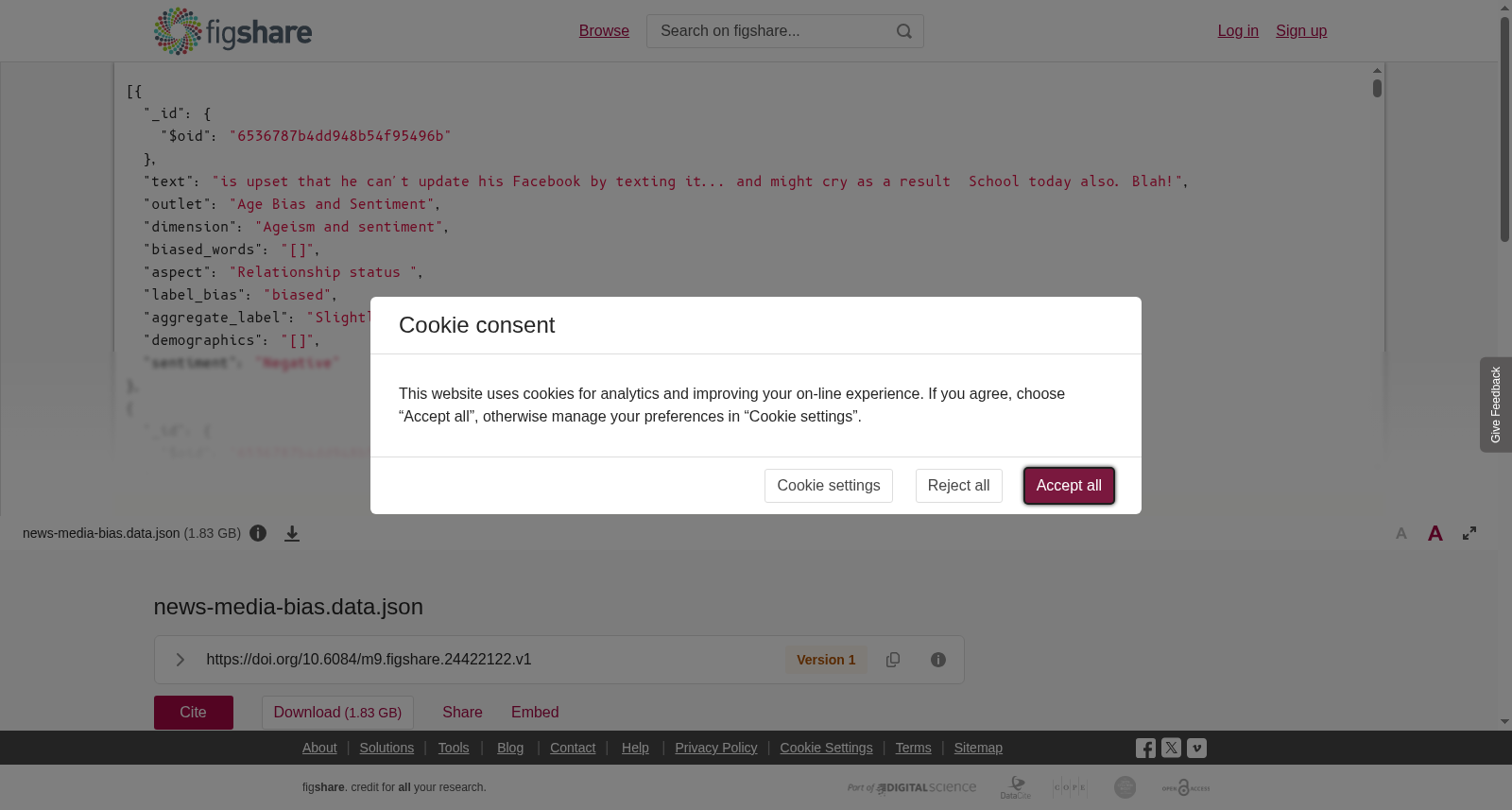Click the page vertical scrollbar thumb

(1504, 128)
